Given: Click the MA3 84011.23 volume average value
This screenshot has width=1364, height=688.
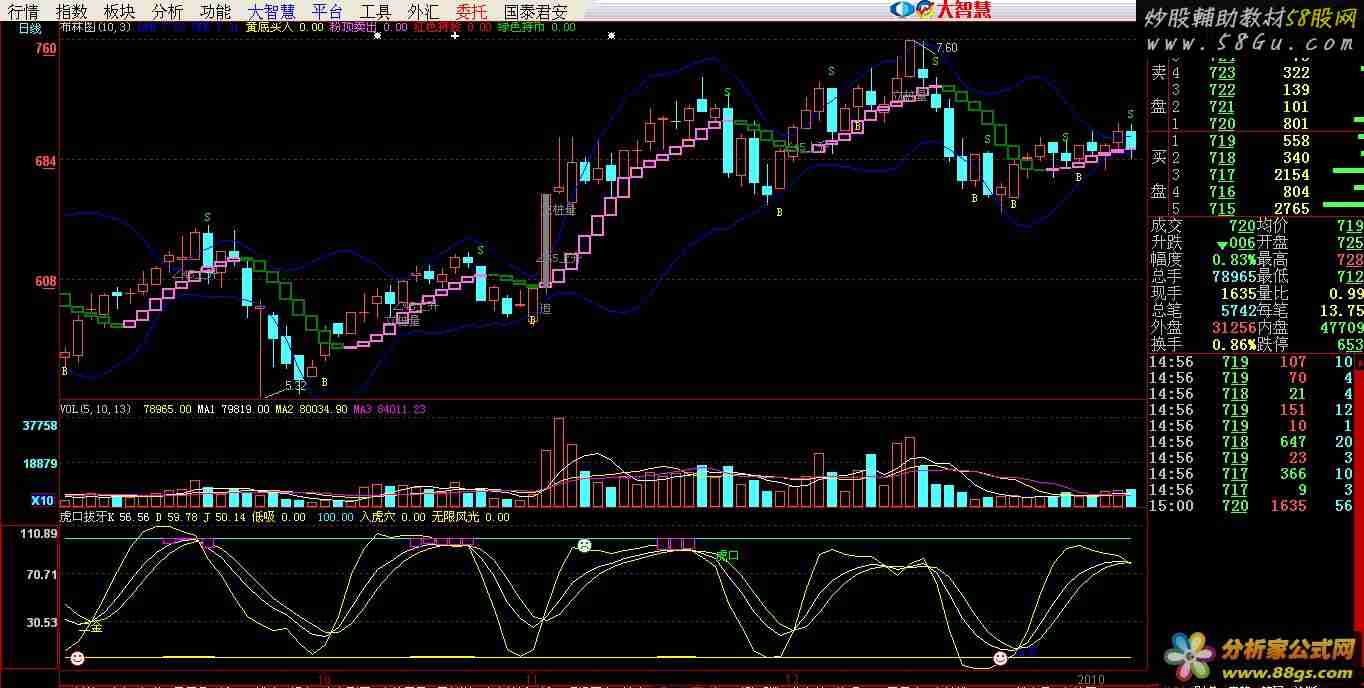Looking at the screenshot, I should coord(390,409).
